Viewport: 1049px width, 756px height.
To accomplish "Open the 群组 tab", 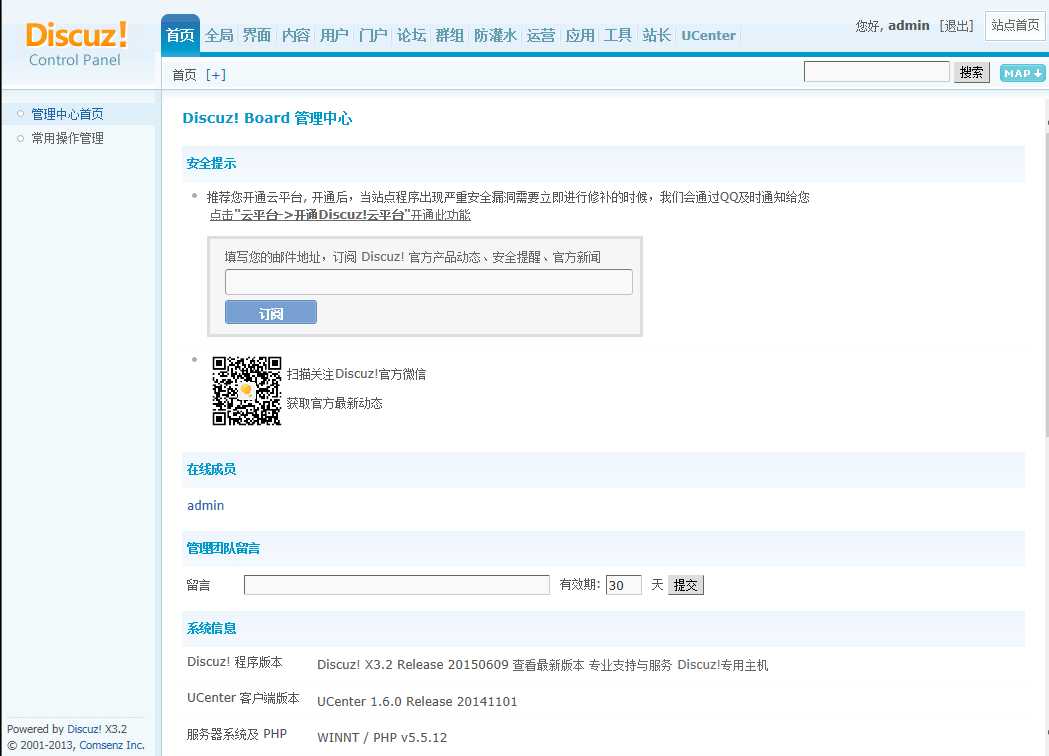I will pos(450,35).
